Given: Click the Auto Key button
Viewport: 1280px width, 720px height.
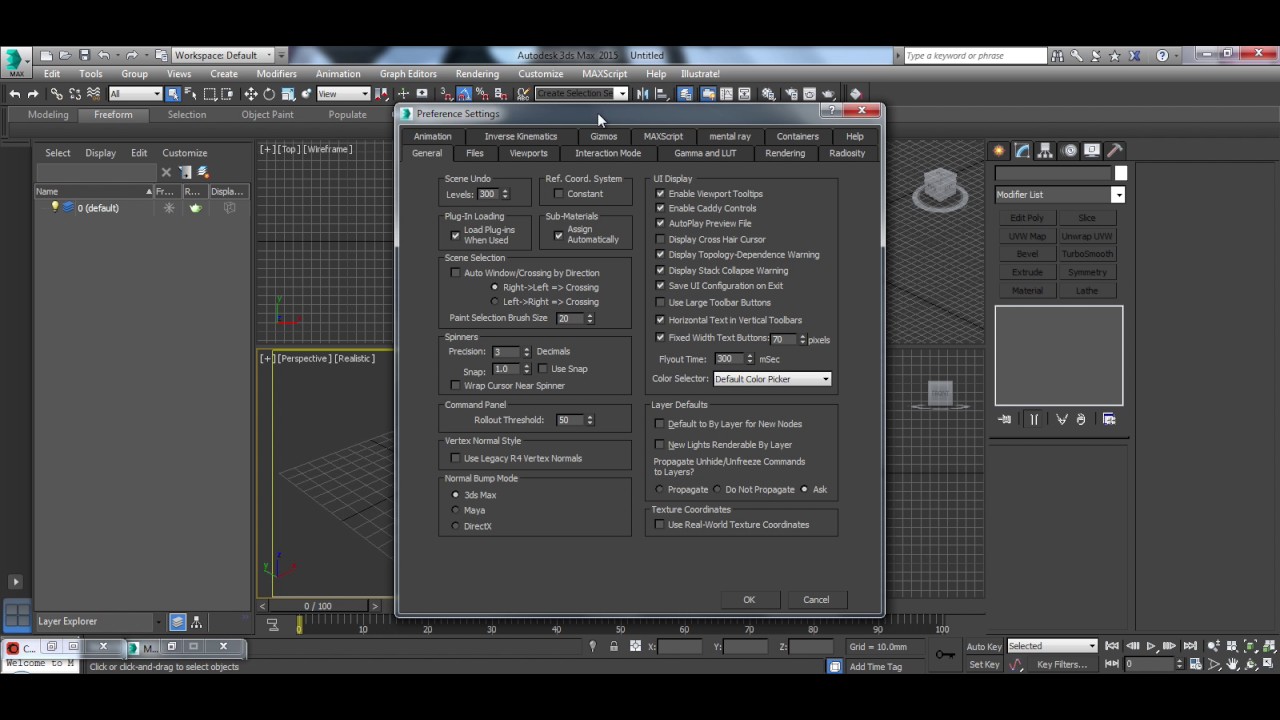Looking at the screenshot, I should (983, 647).
